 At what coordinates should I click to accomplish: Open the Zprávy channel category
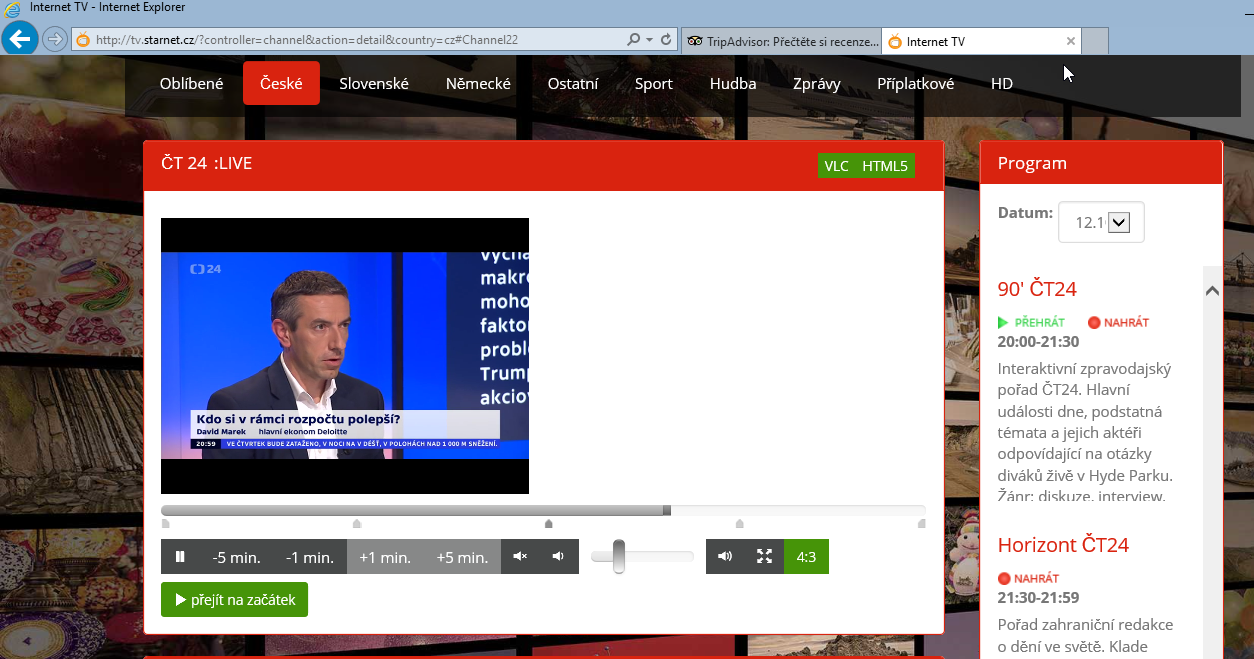click(817, 83)
